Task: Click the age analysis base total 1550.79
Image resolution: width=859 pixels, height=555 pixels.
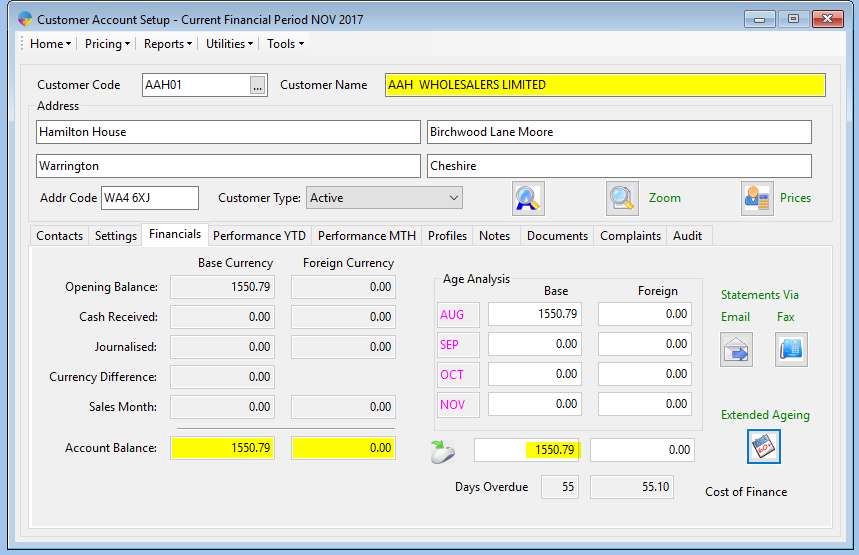Action: (x=527, y=450)
